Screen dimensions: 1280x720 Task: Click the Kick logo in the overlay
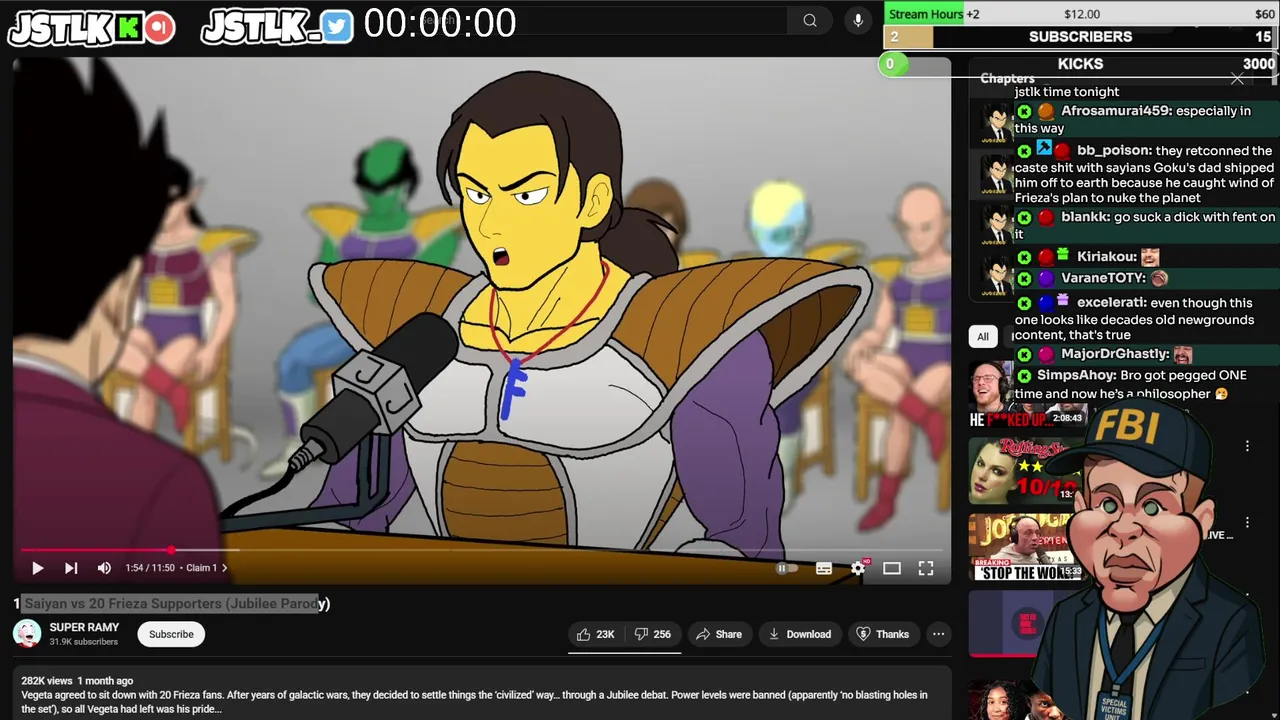click(x=127, y=28)
